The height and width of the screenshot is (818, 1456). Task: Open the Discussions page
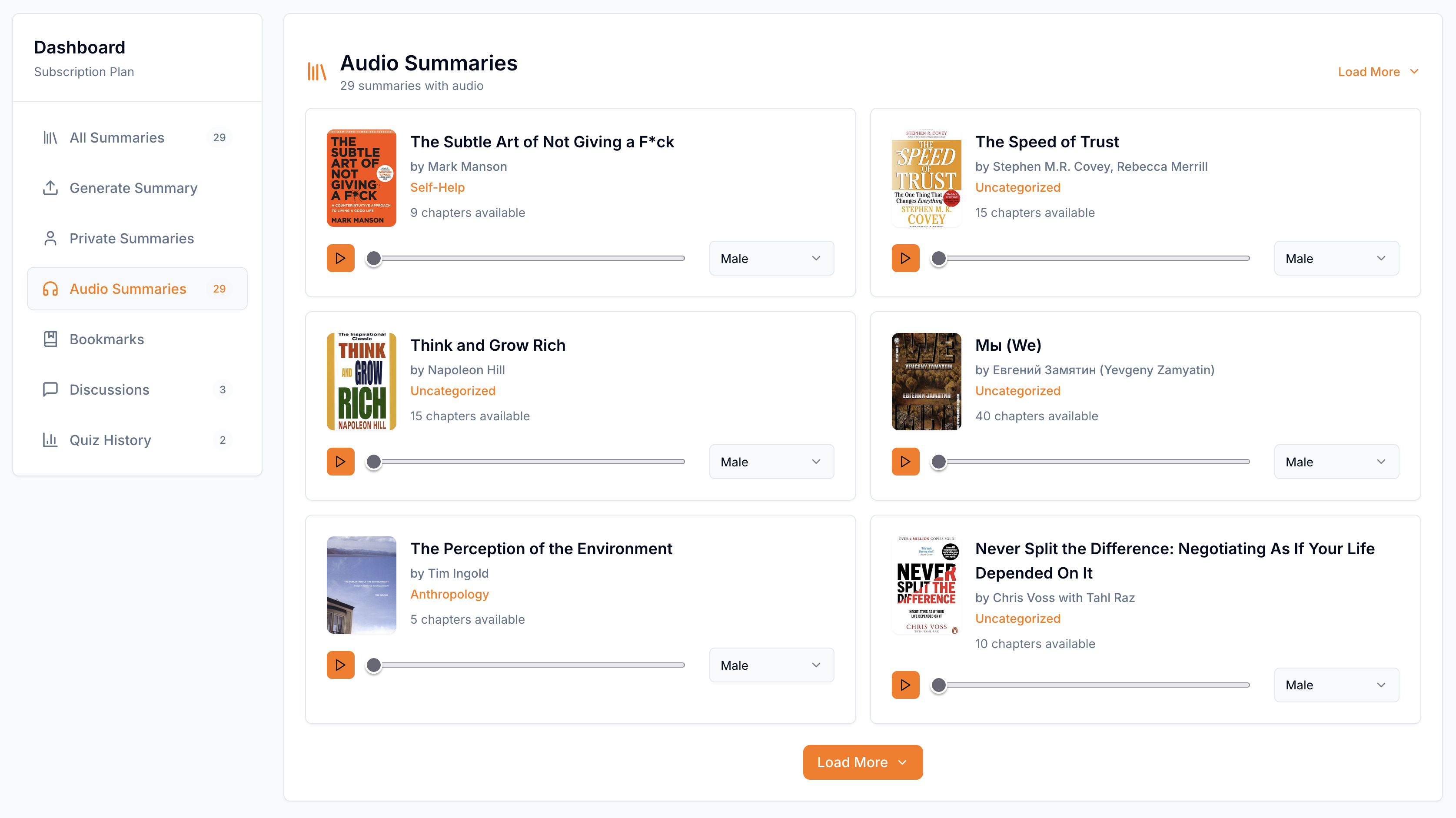[109, 389]
